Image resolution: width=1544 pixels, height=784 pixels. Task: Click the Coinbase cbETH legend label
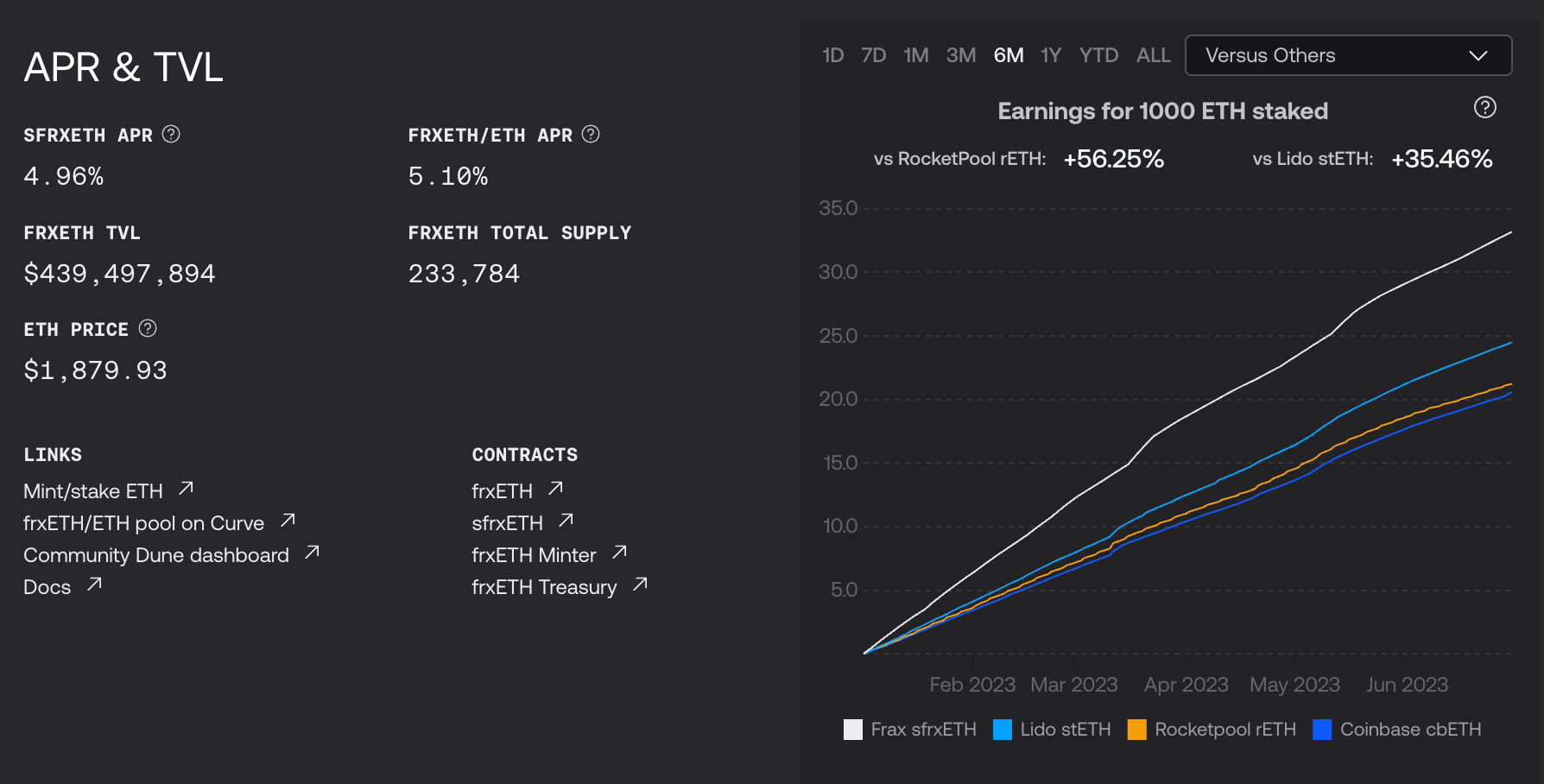point(1410,730)
